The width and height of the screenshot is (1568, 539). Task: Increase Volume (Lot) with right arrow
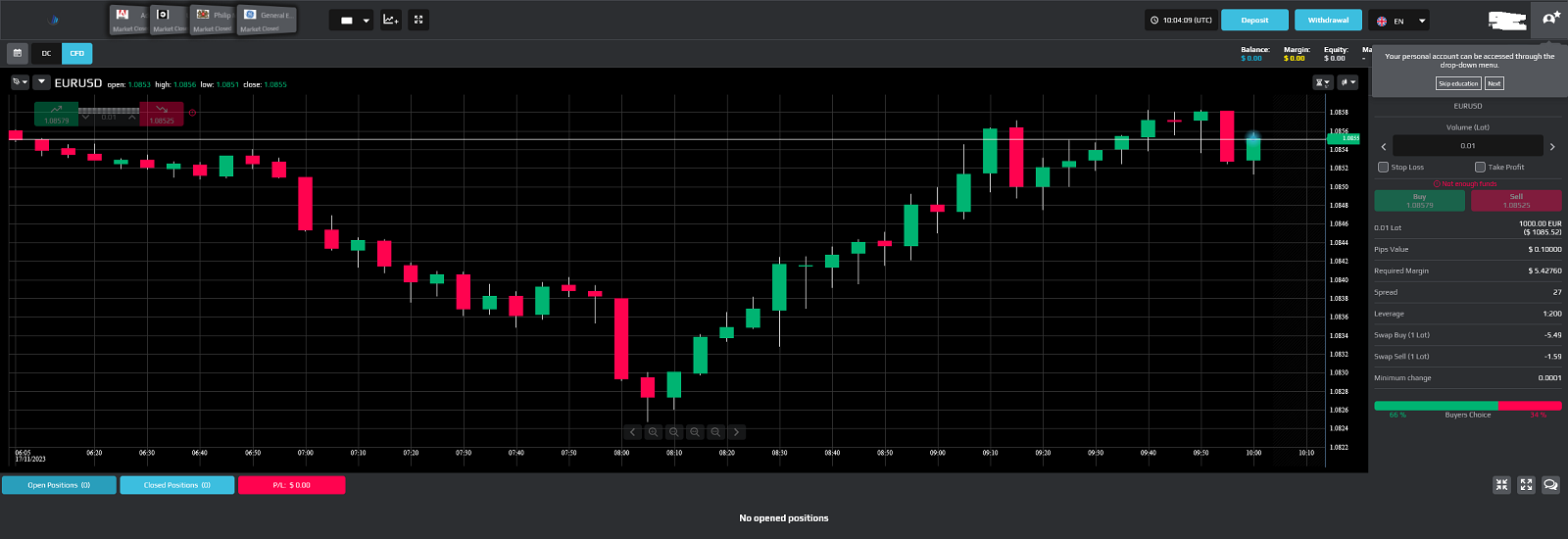click(x=1552, y=147)
